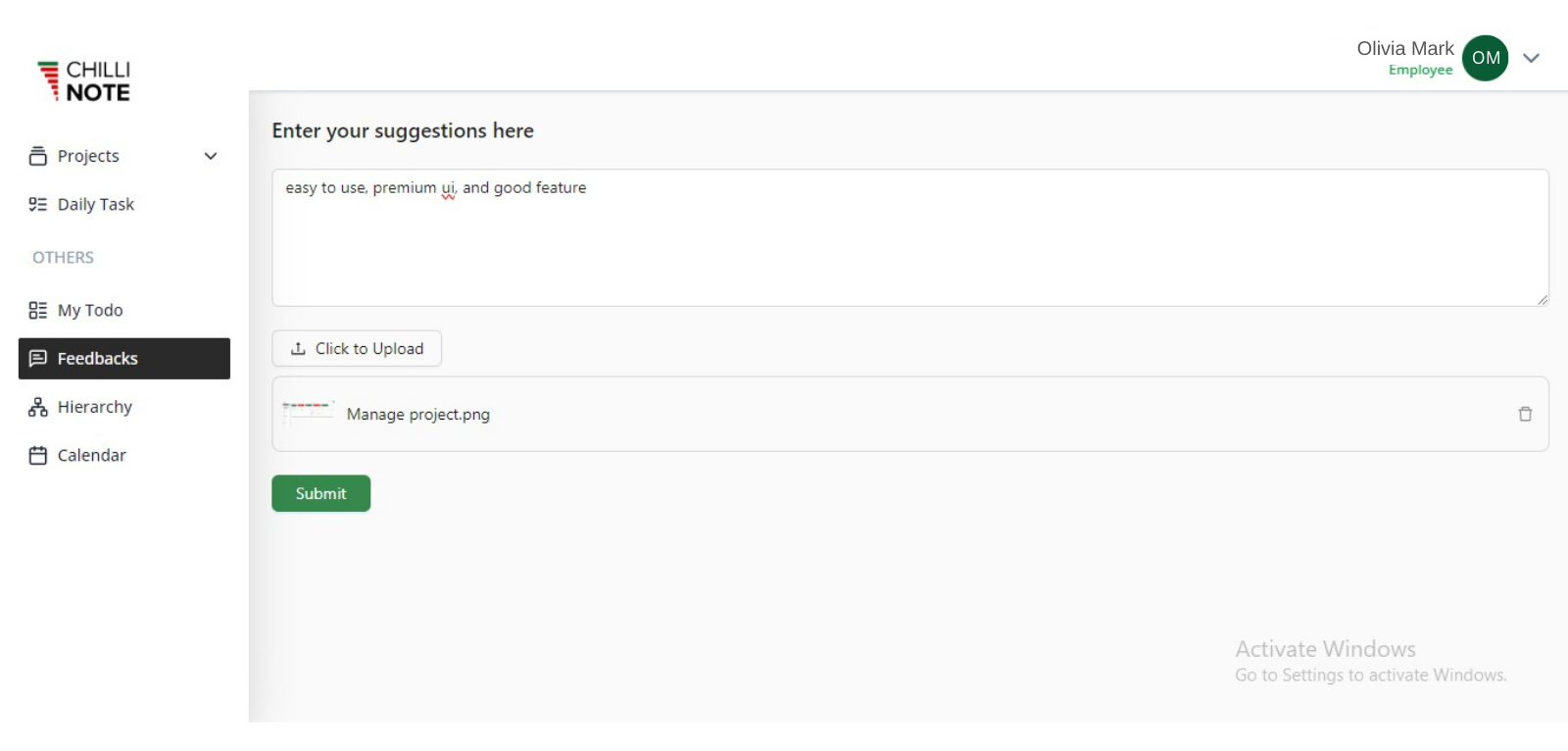Click the Chilli Note logo

click(84, 80)
